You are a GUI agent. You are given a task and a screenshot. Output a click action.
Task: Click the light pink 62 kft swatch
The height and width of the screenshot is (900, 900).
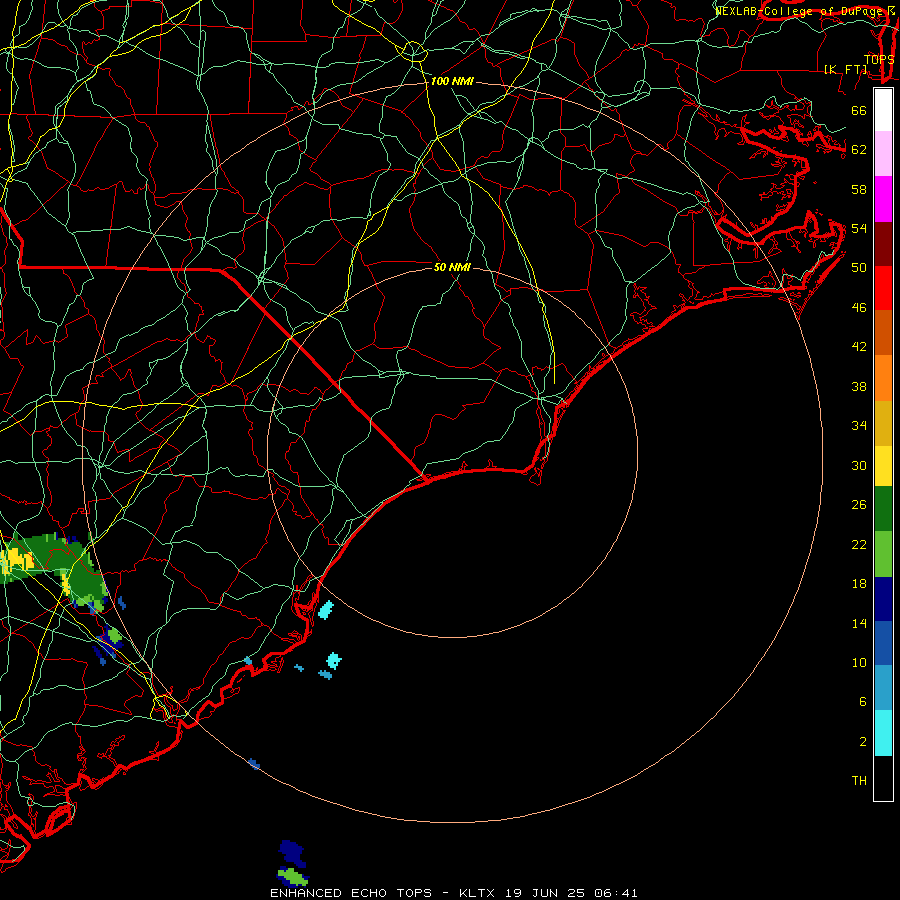883,154
